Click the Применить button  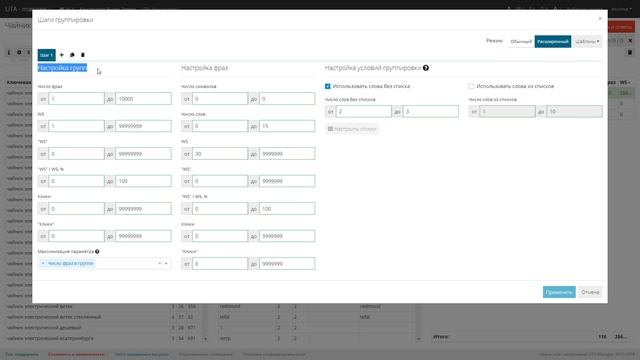[x=559, y=292]
